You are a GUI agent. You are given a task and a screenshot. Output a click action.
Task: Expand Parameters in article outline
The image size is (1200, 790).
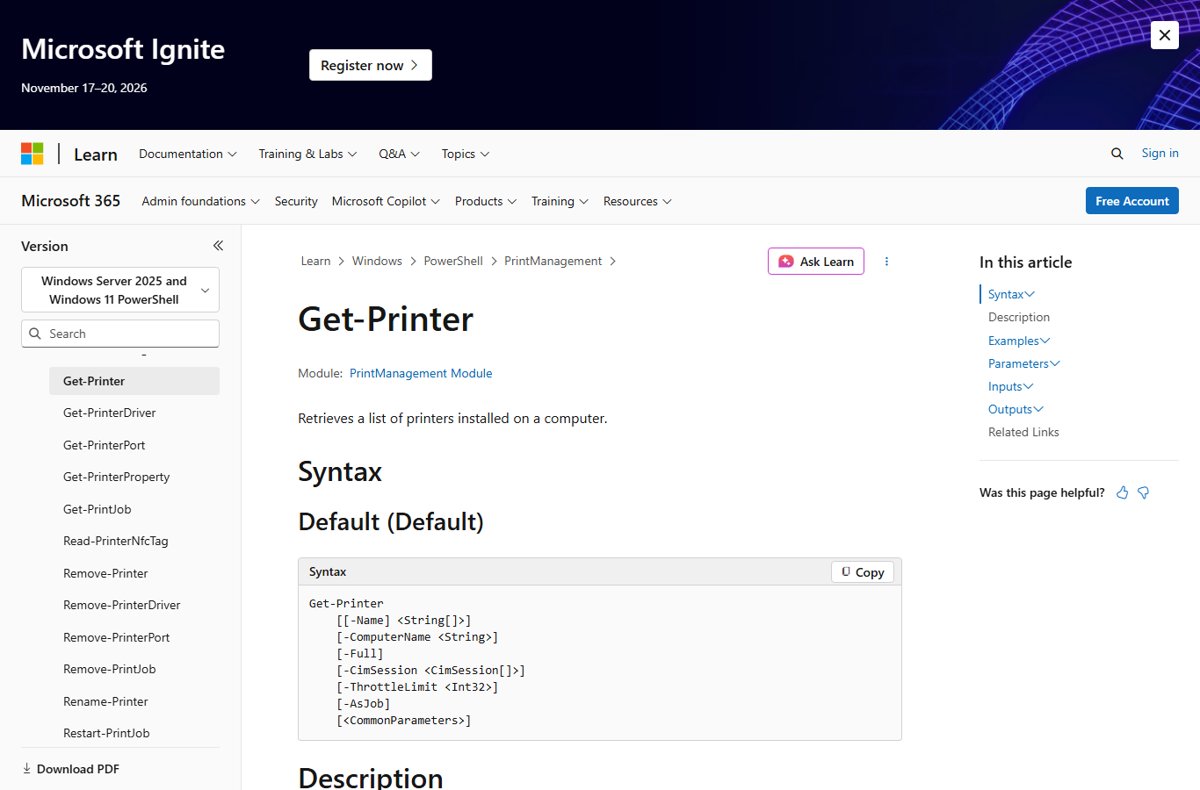(x=1024, y=363)
